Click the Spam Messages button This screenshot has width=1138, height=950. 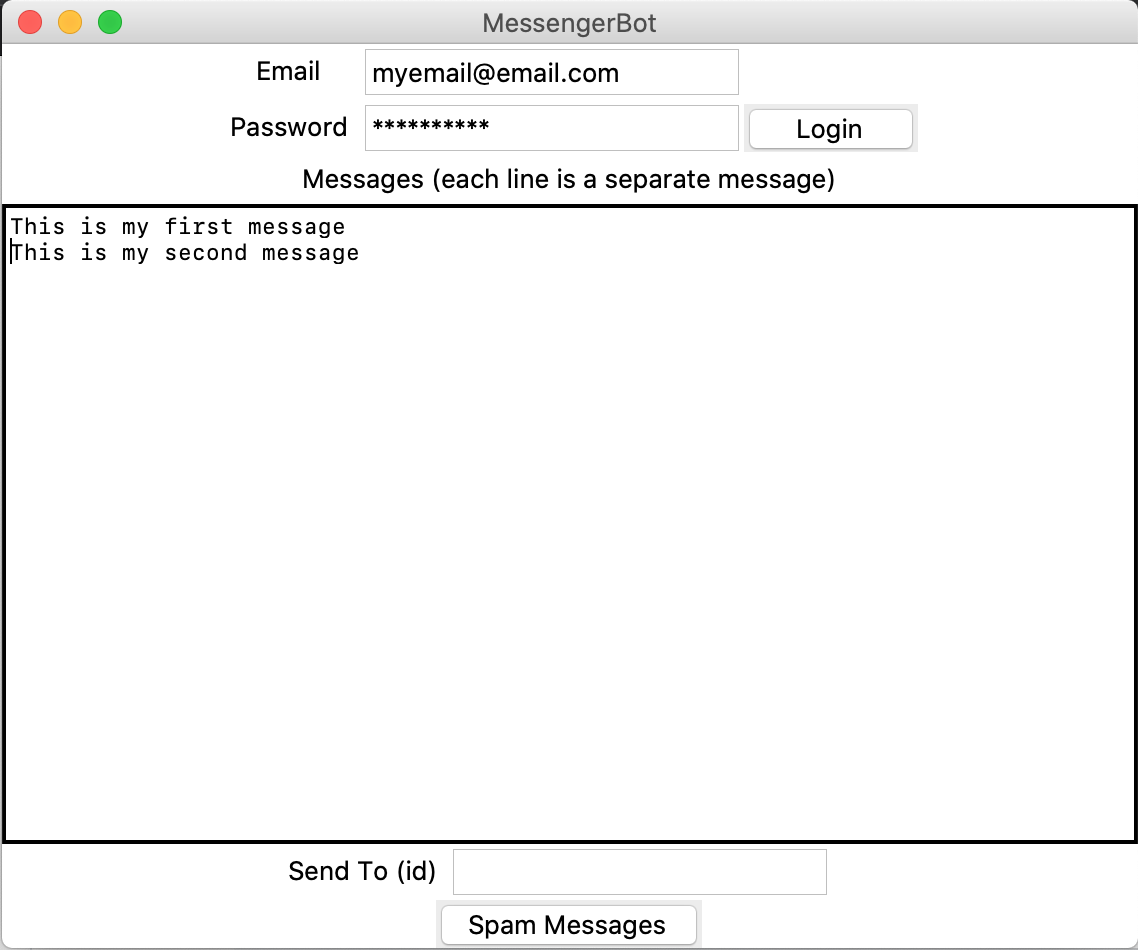568,925
